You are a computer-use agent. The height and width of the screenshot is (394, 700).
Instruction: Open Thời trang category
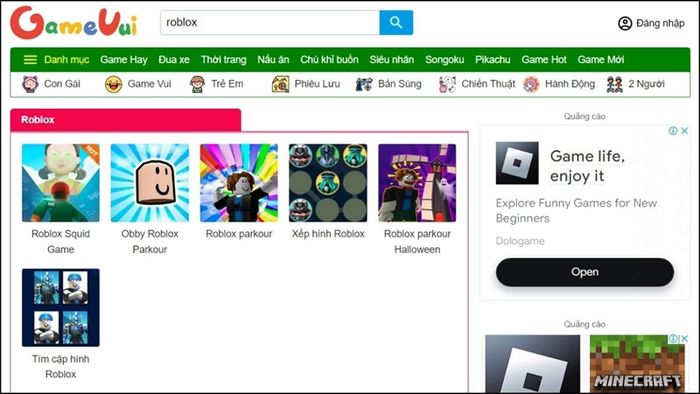click(223, 60)
